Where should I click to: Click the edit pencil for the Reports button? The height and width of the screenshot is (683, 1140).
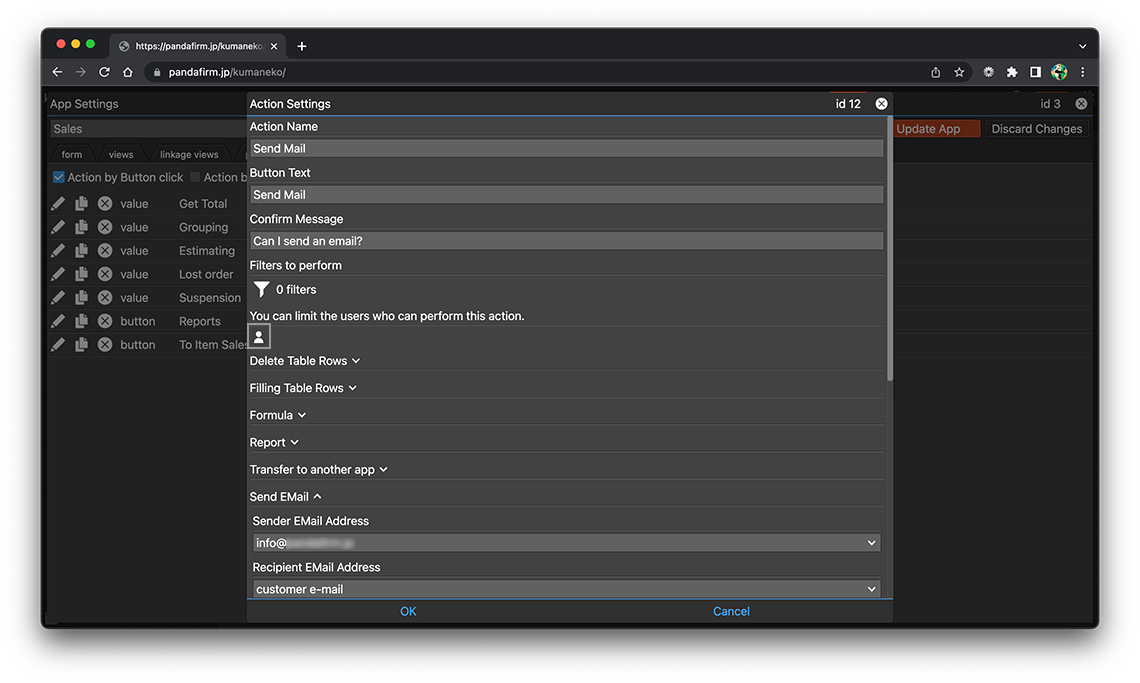pos(58,321)
